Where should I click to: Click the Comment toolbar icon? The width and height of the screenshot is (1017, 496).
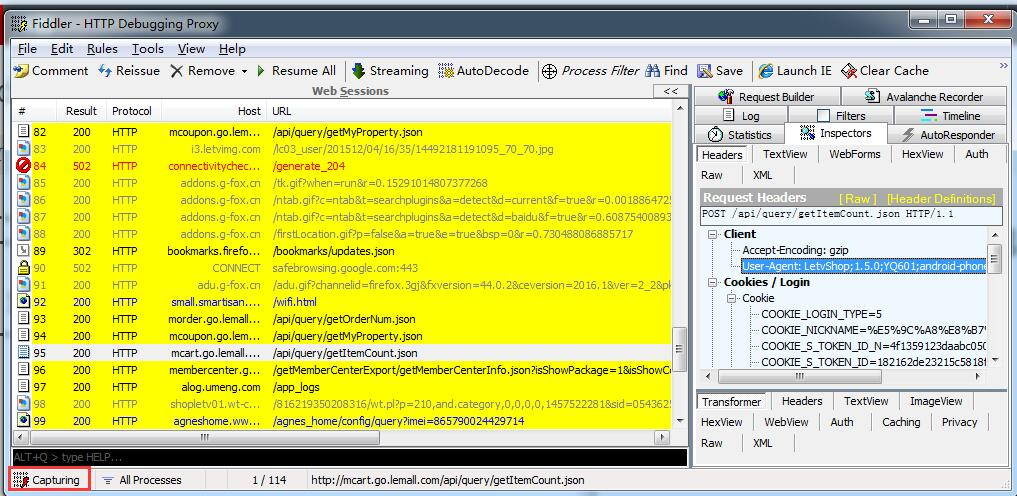click(x=21, y=71)
